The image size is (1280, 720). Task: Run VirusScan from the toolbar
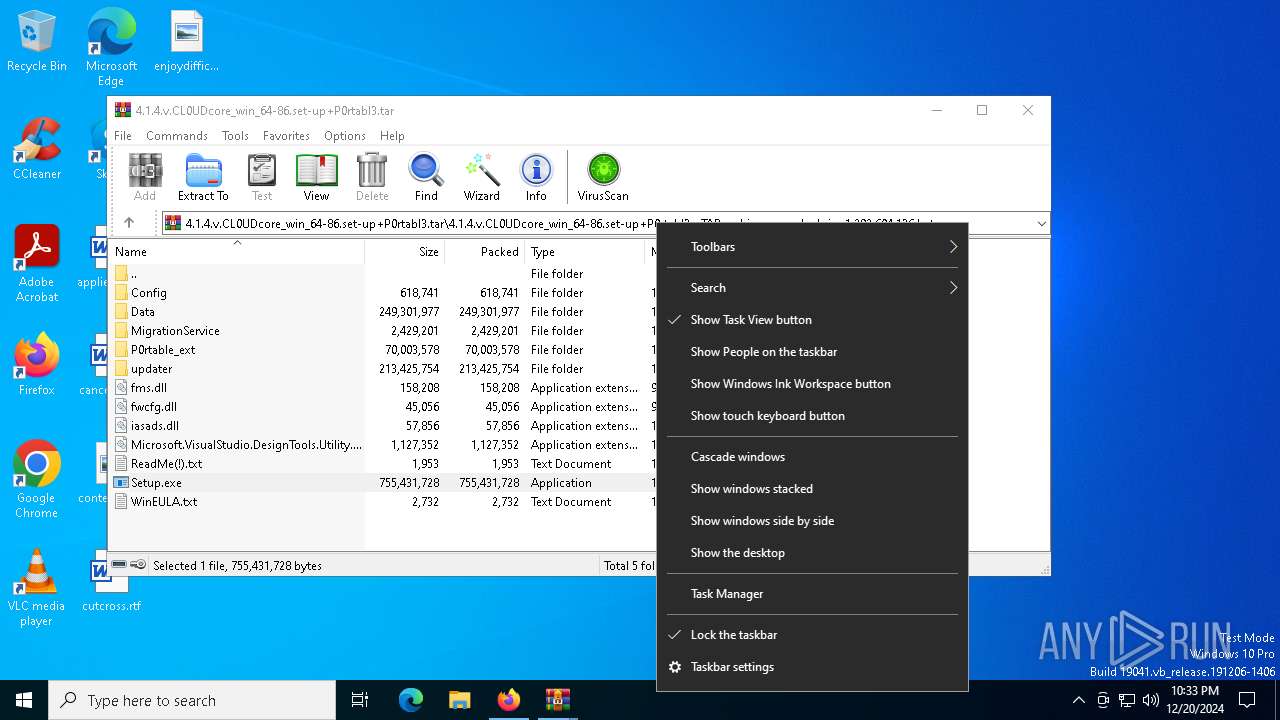[603, 178]
